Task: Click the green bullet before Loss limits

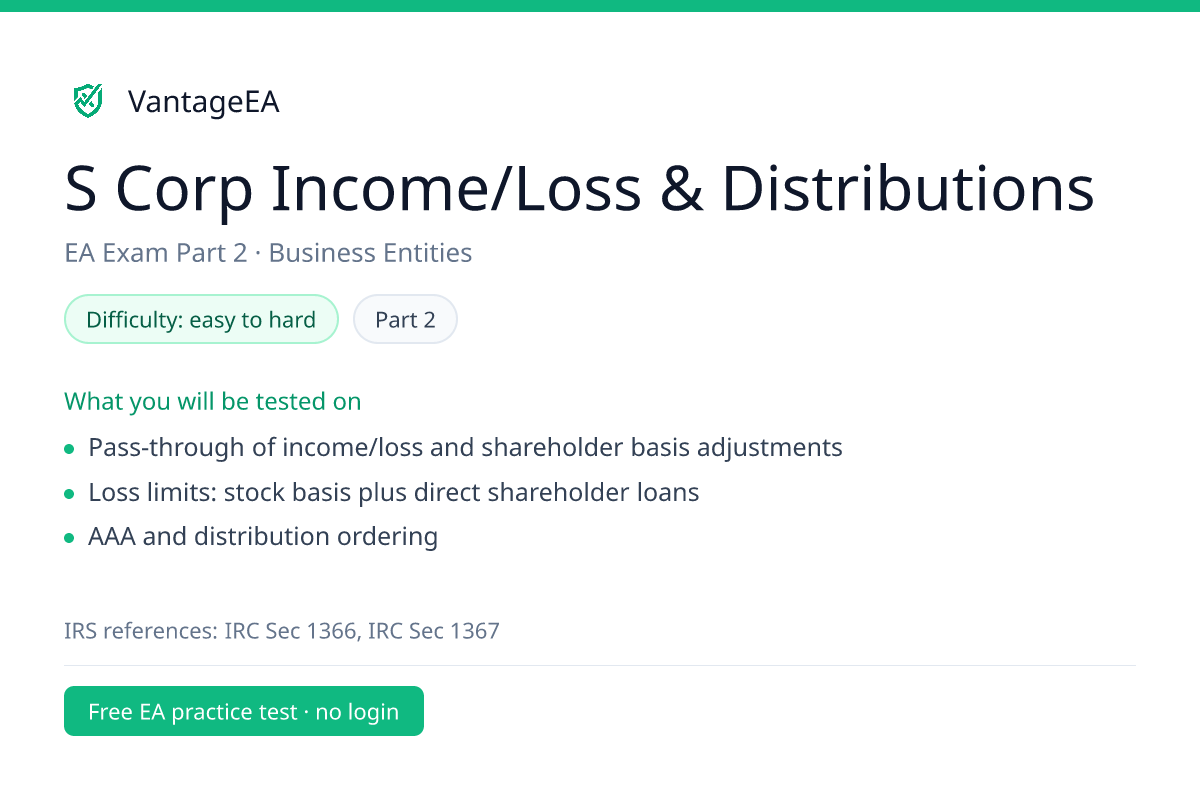Action: (x=69, y=494)
